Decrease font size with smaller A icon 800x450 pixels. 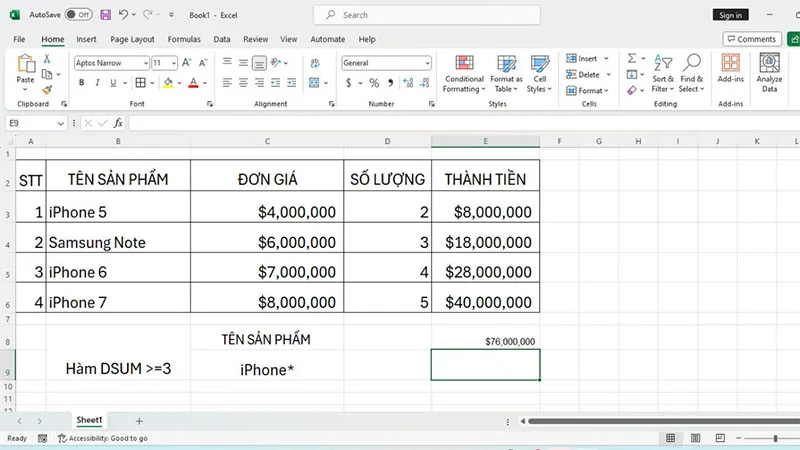coord(203,63)
